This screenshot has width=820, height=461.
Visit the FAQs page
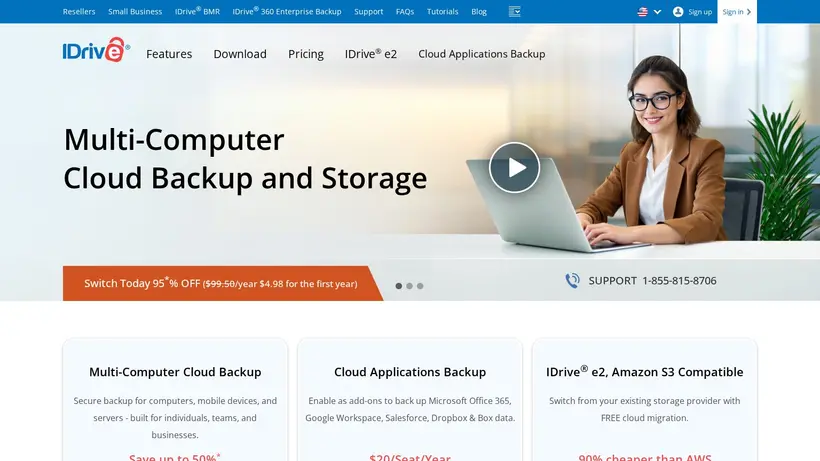tap(405, 11)
